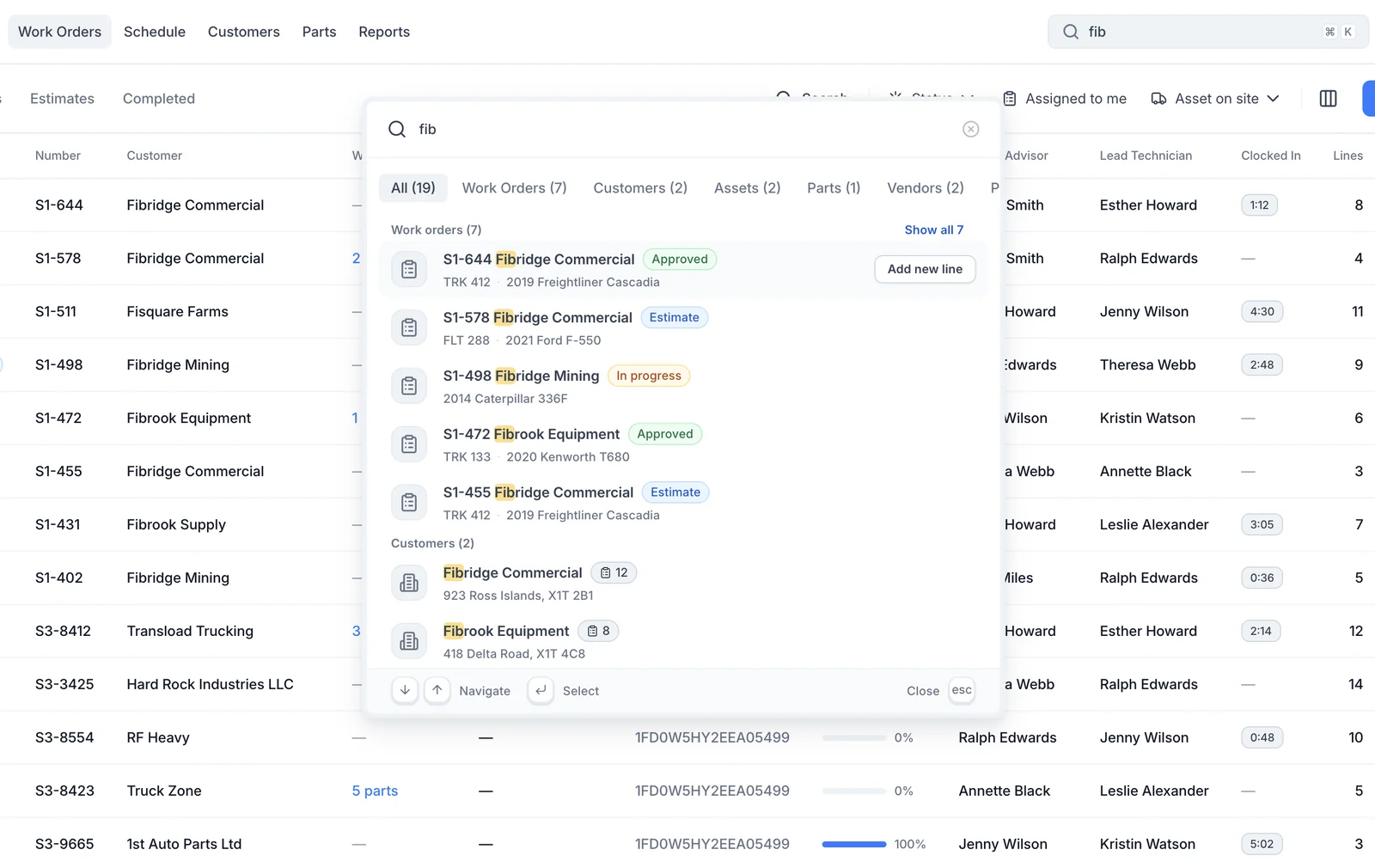
Task: Open the 5 parts link for S3-8423
Action: click(375, 791)
